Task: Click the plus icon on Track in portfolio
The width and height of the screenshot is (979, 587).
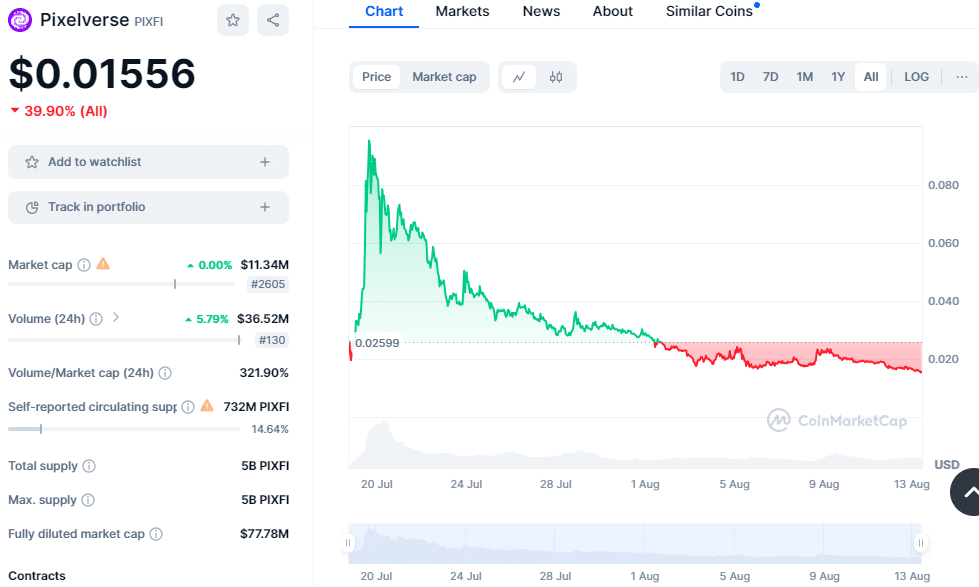Action: [265, 207]
